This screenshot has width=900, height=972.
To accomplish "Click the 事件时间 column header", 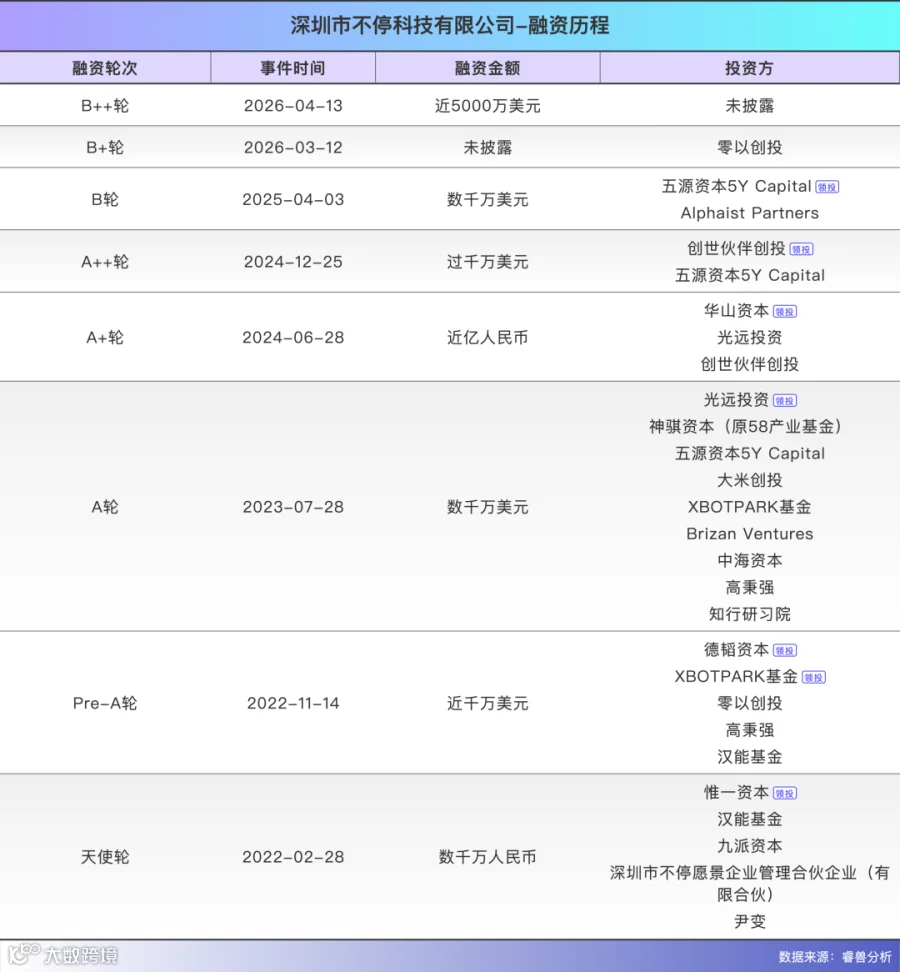I will pos(293,68).
